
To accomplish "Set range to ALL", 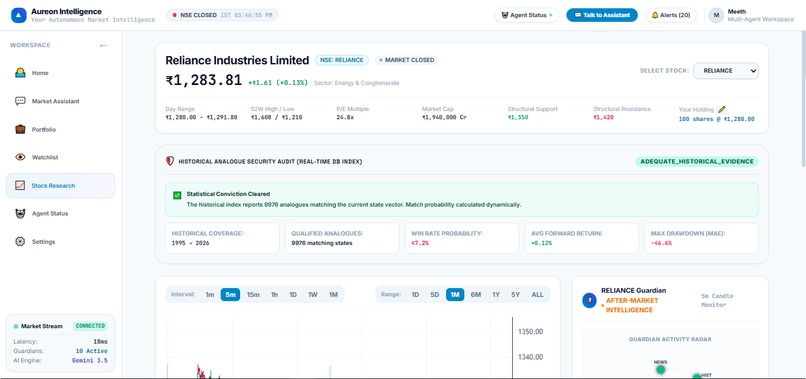I will [x=537, y=295].
